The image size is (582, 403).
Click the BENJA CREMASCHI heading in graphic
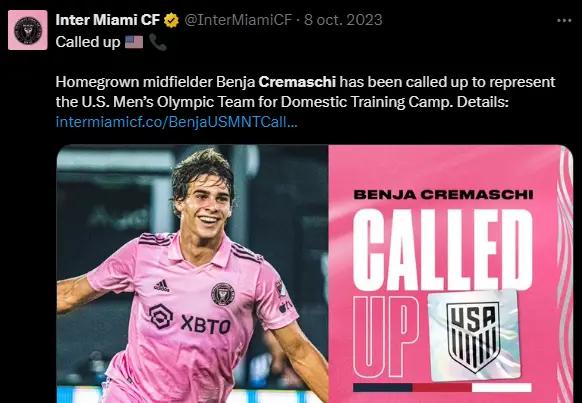pyautogui.click(x=444, y=194)
